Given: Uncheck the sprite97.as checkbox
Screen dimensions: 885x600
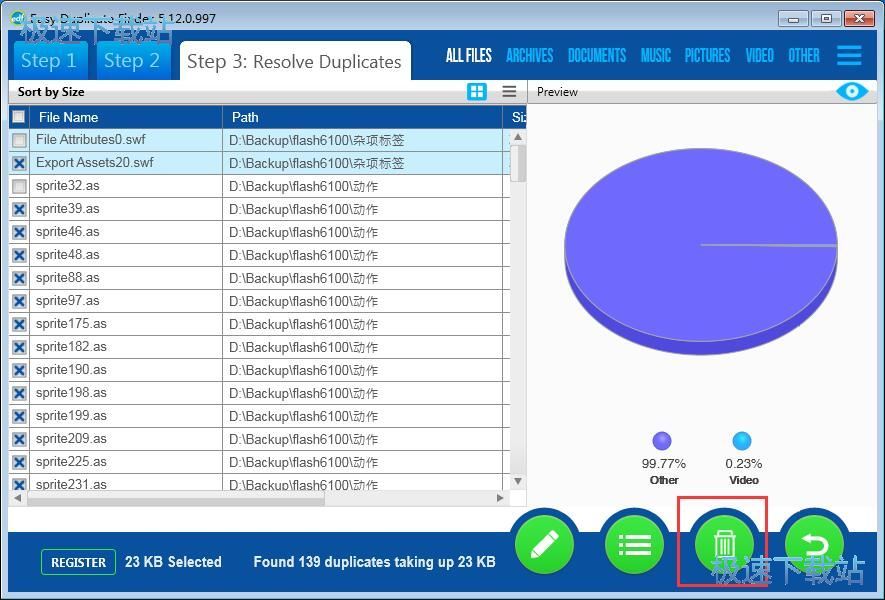Looking at the screenshot, I should click(19, 301).
